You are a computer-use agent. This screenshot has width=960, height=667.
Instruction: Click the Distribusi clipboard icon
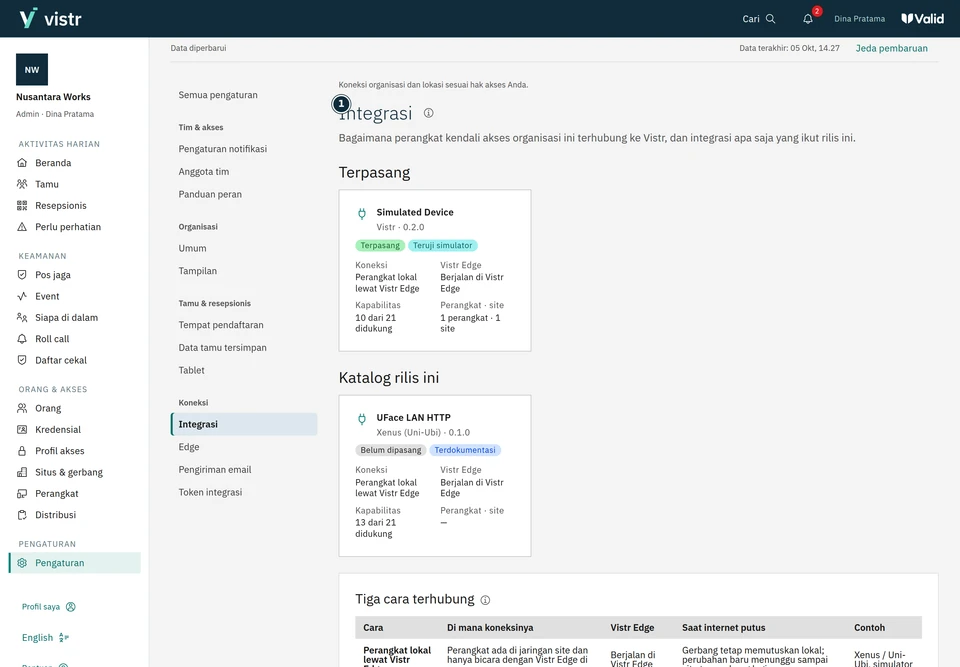tap(22, 515)
